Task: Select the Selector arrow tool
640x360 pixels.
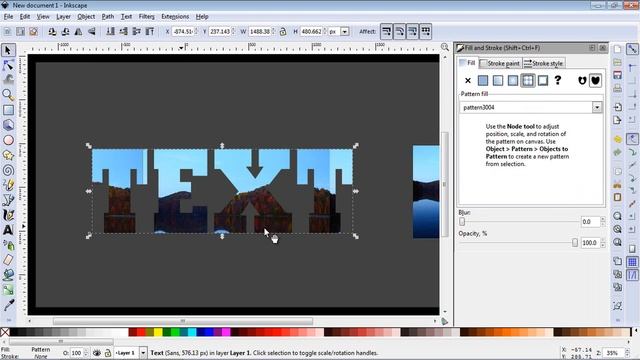Action: point(8,50)
